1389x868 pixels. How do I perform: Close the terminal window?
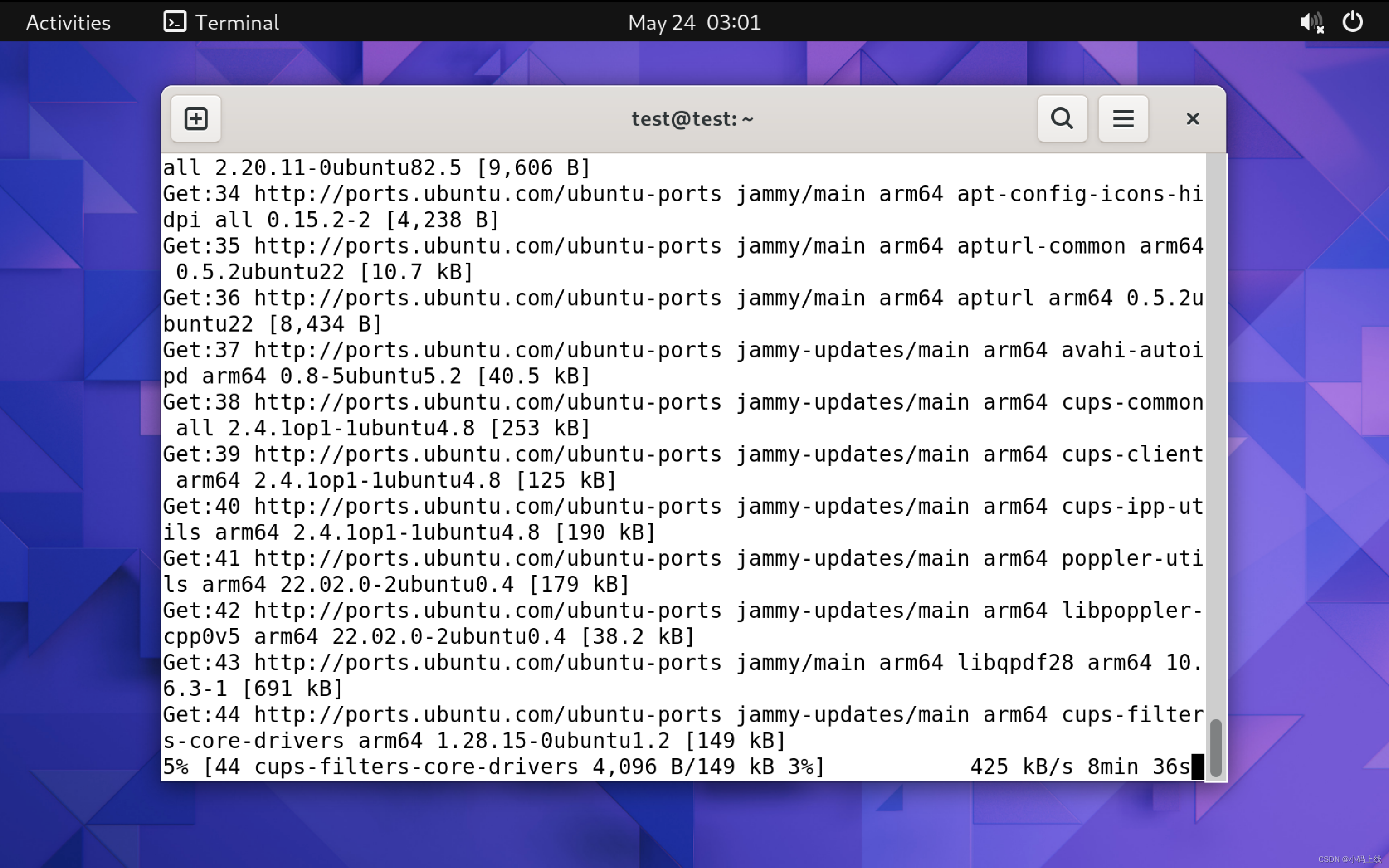(x=1193, y=119)
